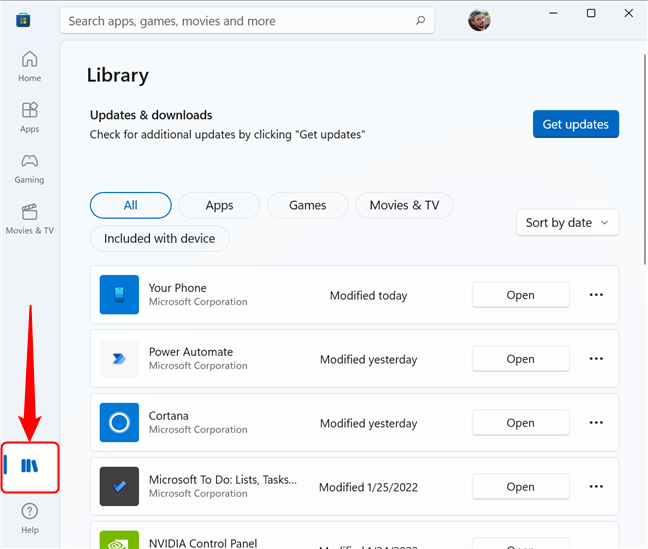This screenshot has width=648, height=549.
Task: Click the Microsoft Store logo icon
Action: pyautogui.click(x=23, y=20)
